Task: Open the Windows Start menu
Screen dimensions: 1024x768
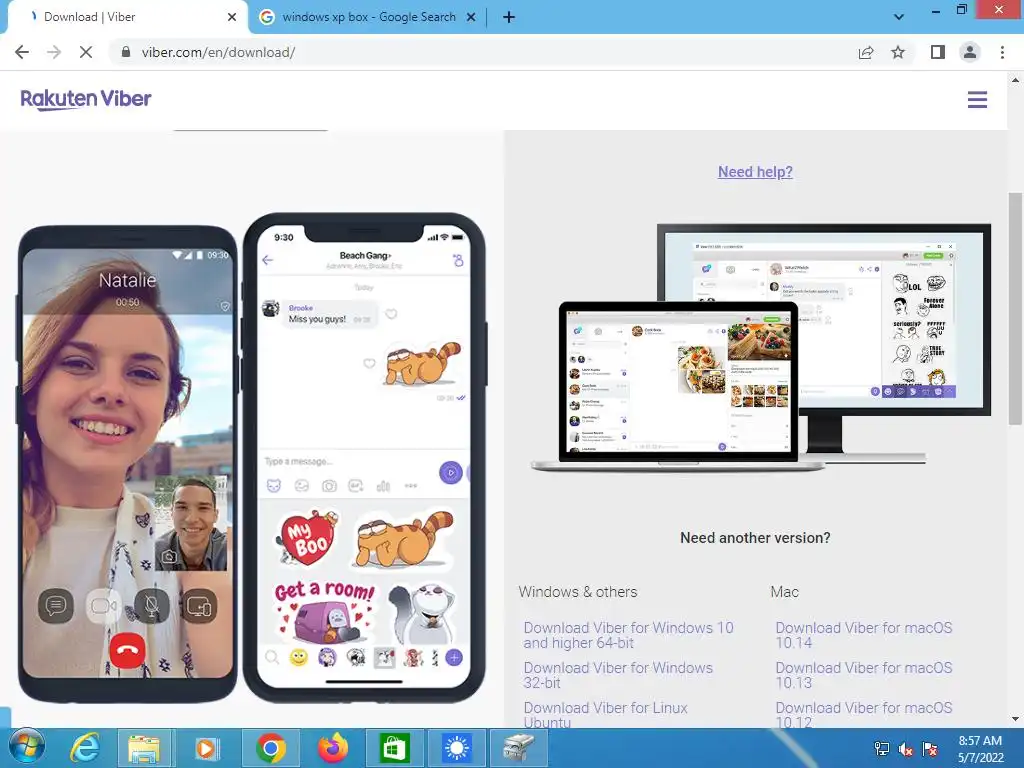Action: 27,748
